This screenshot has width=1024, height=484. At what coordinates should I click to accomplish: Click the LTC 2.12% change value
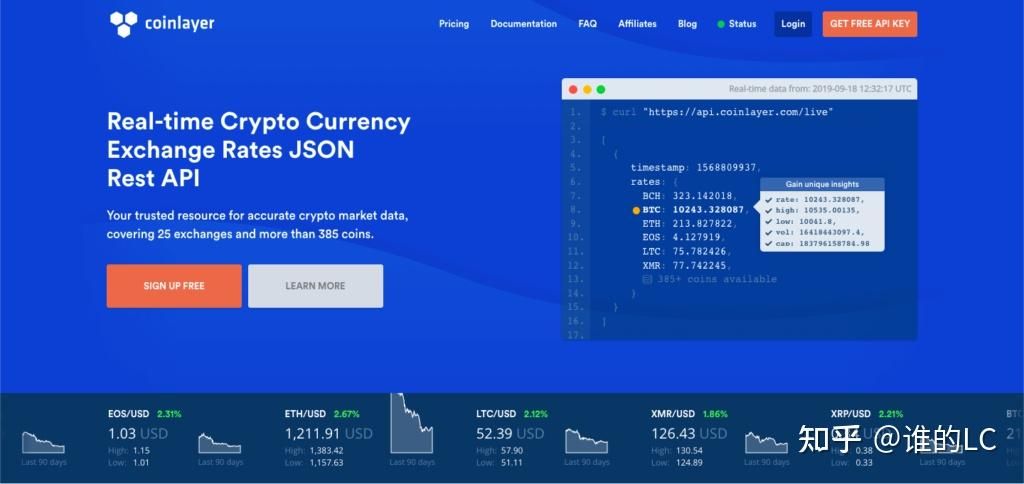pos(536,414)
